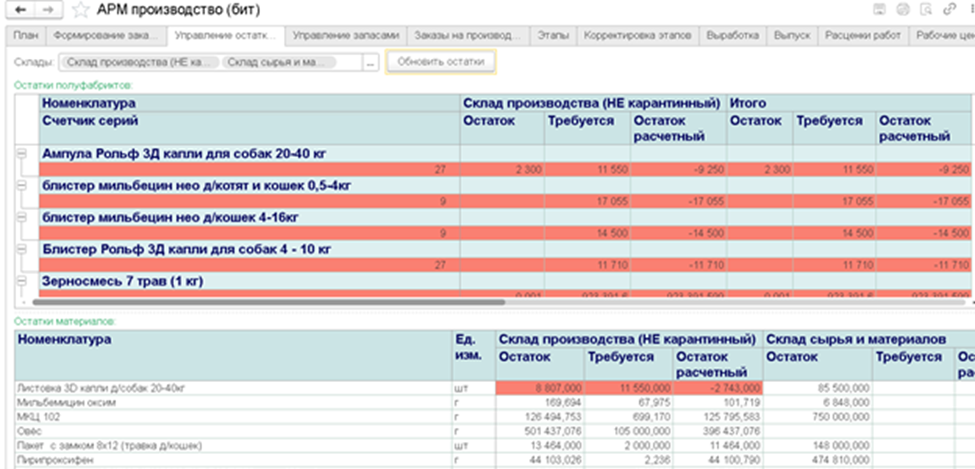Open the preview magnifier icon

[926, 10]
